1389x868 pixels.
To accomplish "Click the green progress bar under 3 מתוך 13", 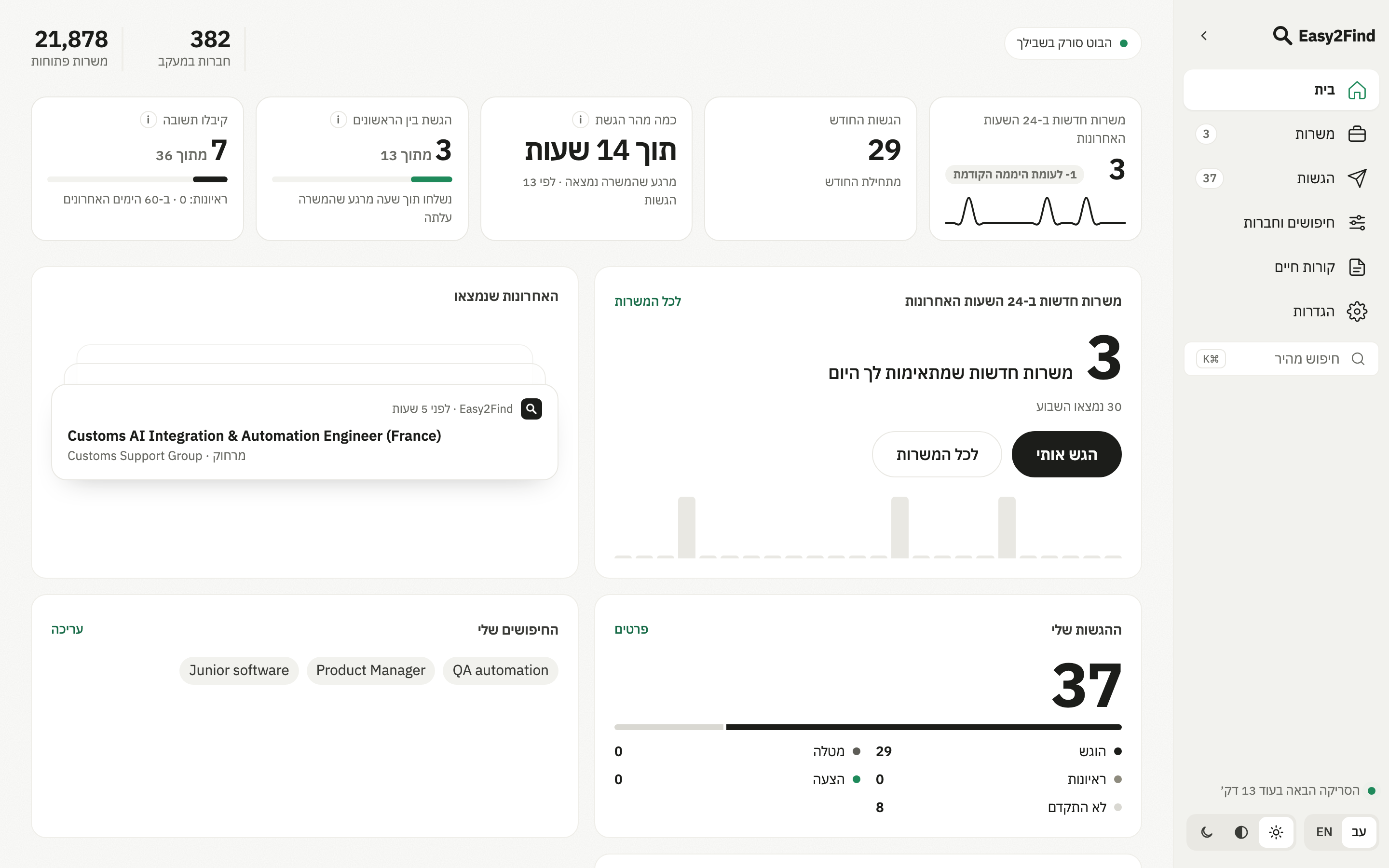I will tap(362, 179).
